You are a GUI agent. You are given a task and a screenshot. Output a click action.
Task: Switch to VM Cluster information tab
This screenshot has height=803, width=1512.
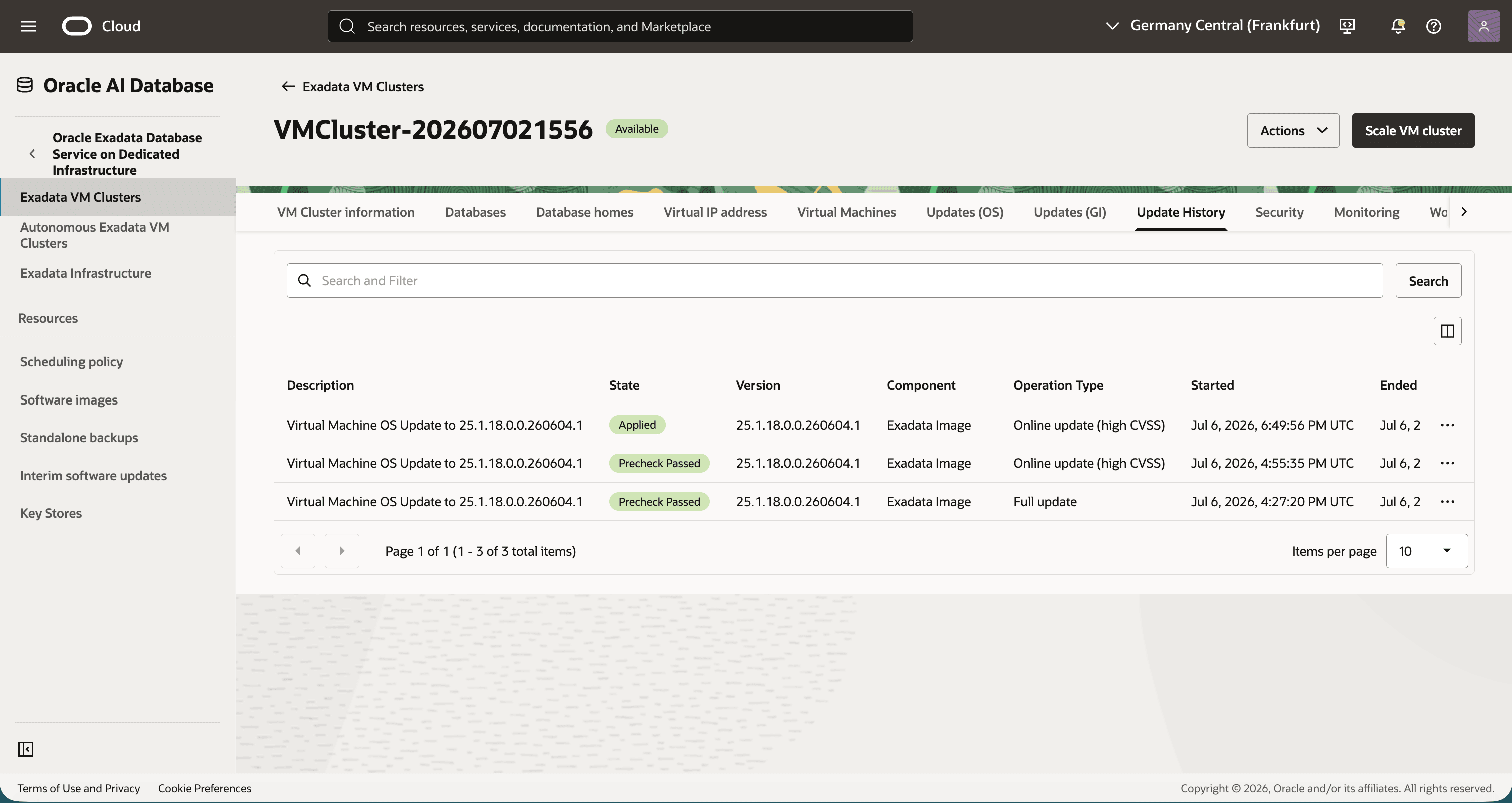pyautogui.click(x=346, y=212)
